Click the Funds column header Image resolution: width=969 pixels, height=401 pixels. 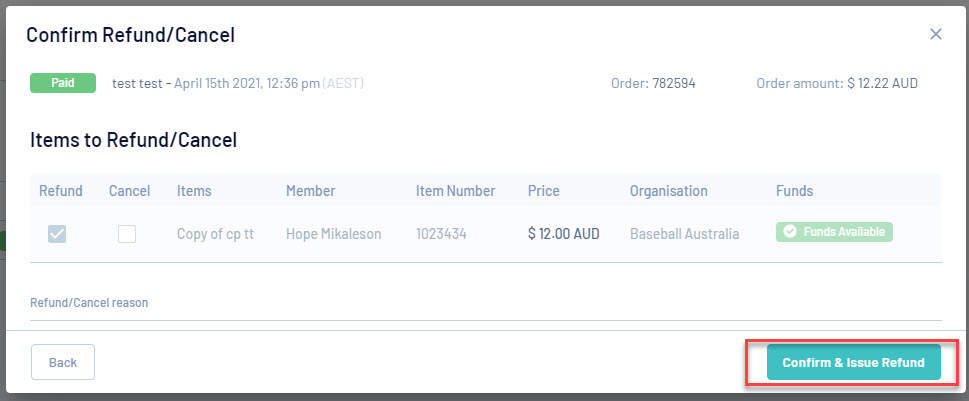(x=794, y=191)
